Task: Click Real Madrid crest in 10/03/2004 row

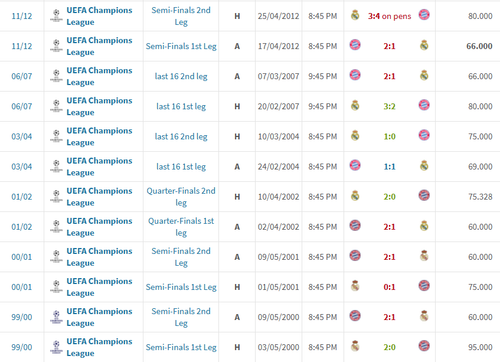Action: pos(355,136)
